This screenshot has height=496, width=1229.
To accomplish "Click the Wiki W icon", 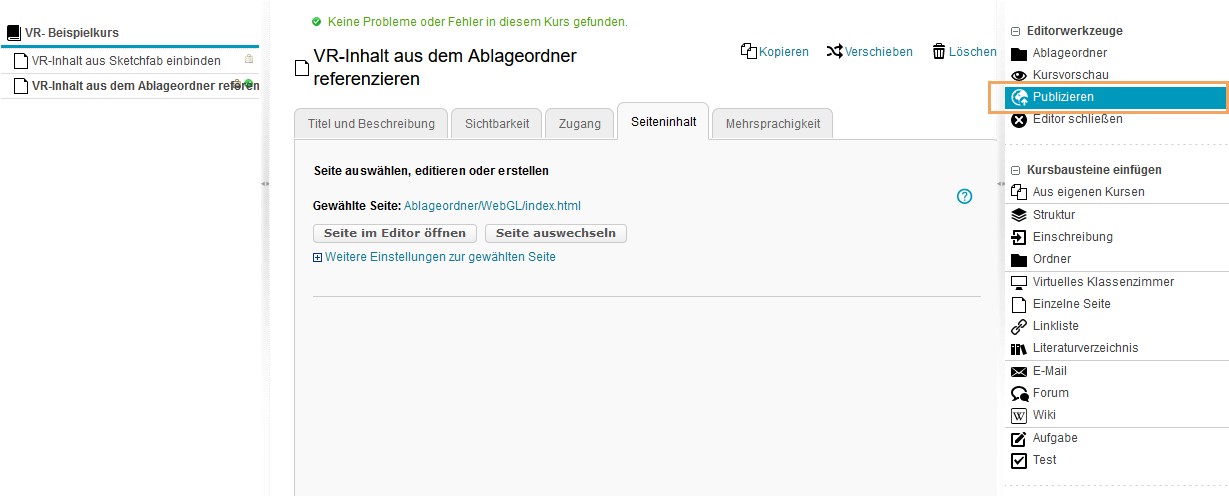I will point(1019,416).
